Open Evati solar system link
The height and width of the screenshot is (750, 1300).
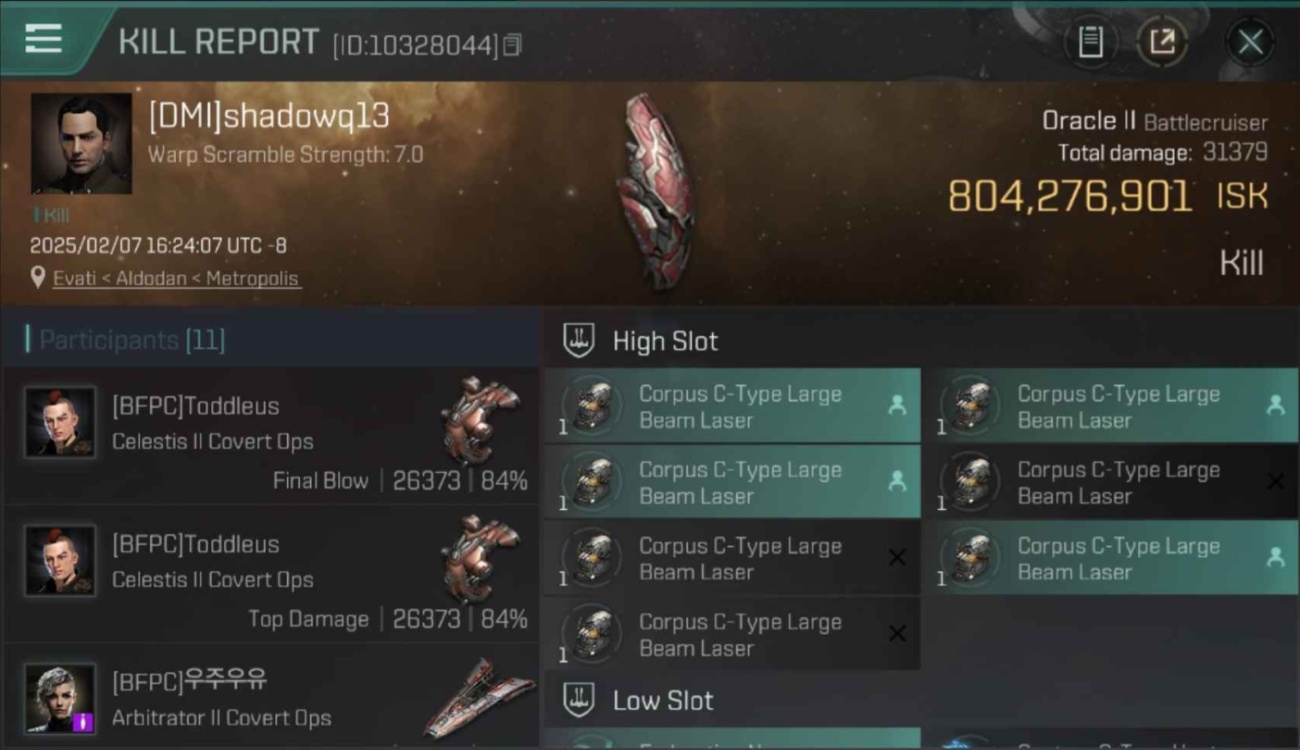click(74, 279)
